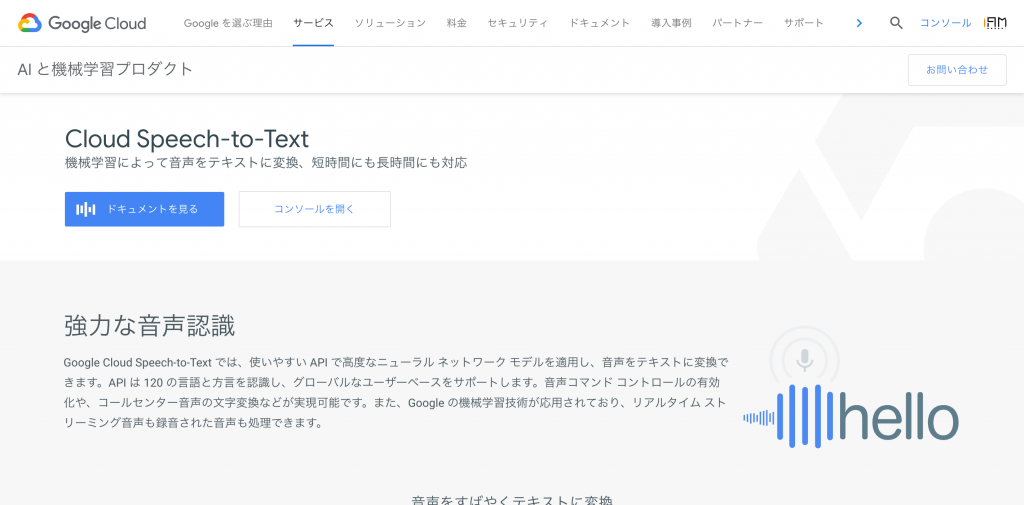Click the IAM account avatar icon
The height and width of the screenshot is (505, 1024).
pos(995,24)
